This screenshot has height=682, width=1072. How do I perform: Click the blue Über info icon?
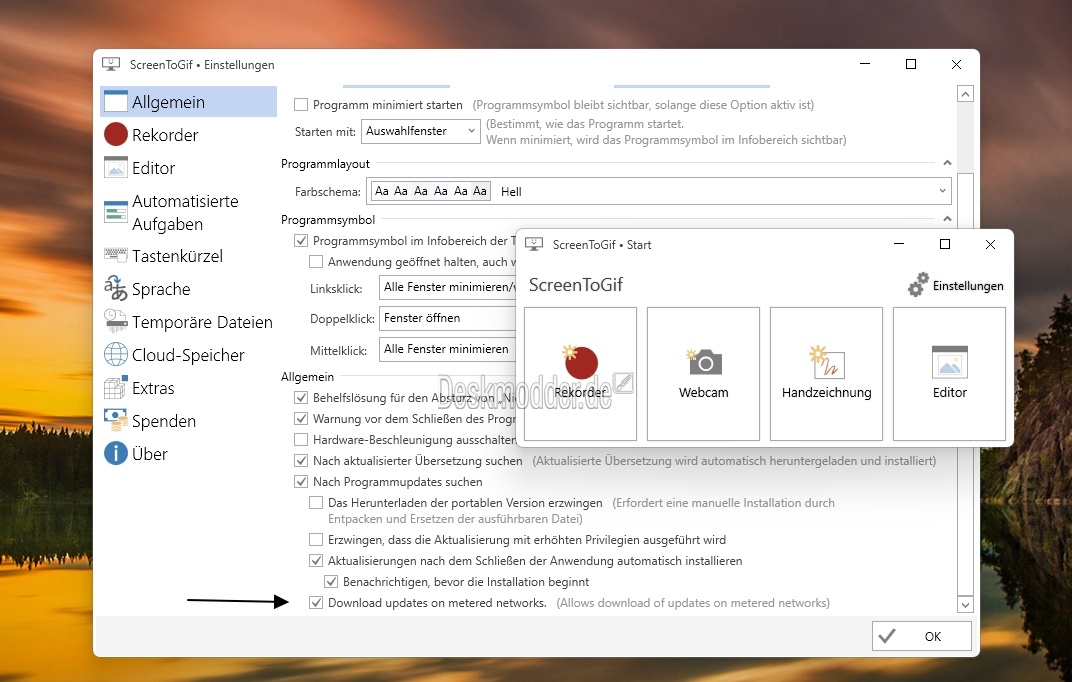coord(116,453)
